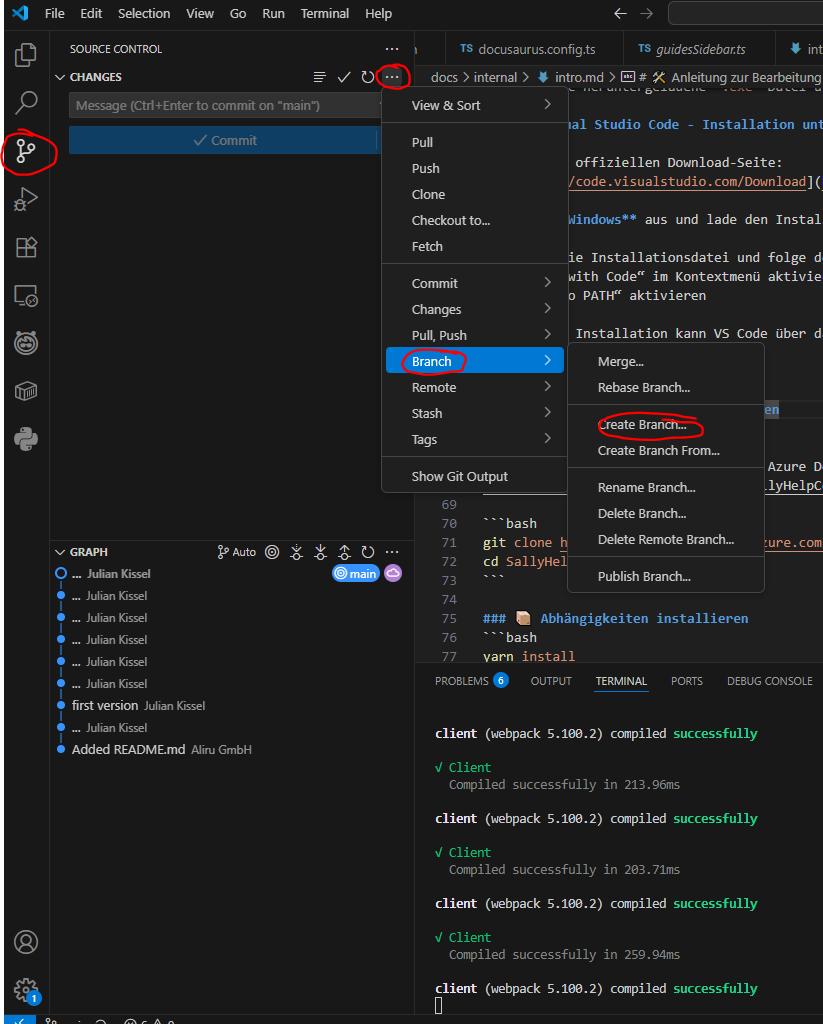
Task: Click the blue Commit button
Action: pos(225,140)
